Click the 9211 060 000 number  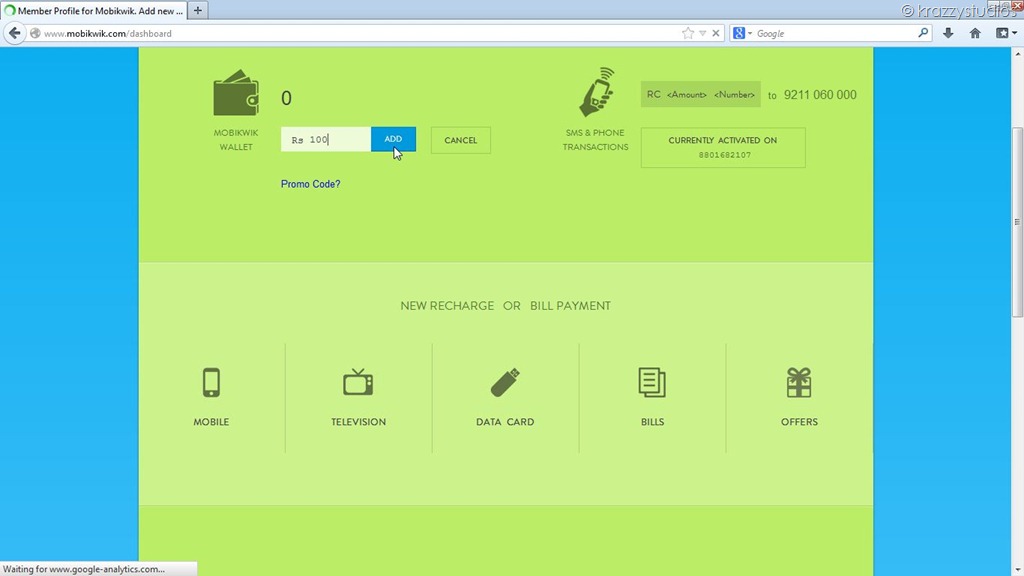pyautogui.click(x=820, y=95)
